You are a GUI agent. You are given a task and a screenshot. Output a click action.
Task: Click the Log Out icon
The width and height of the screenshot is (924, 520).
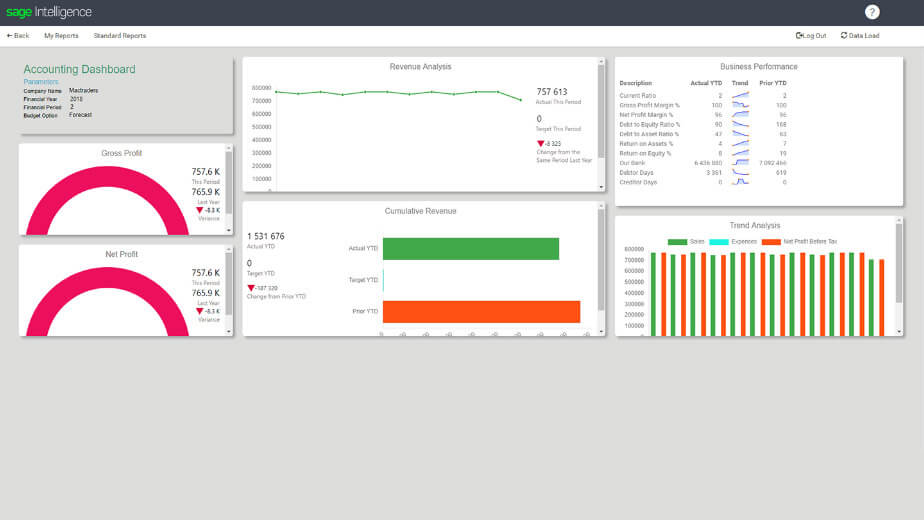point(799,35)
